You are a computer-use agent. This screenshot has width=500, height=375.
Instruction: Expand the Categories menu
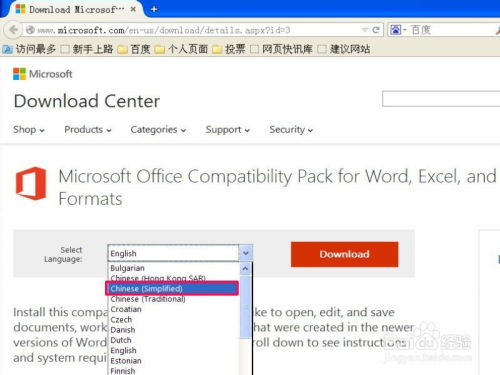click(158, 129)
